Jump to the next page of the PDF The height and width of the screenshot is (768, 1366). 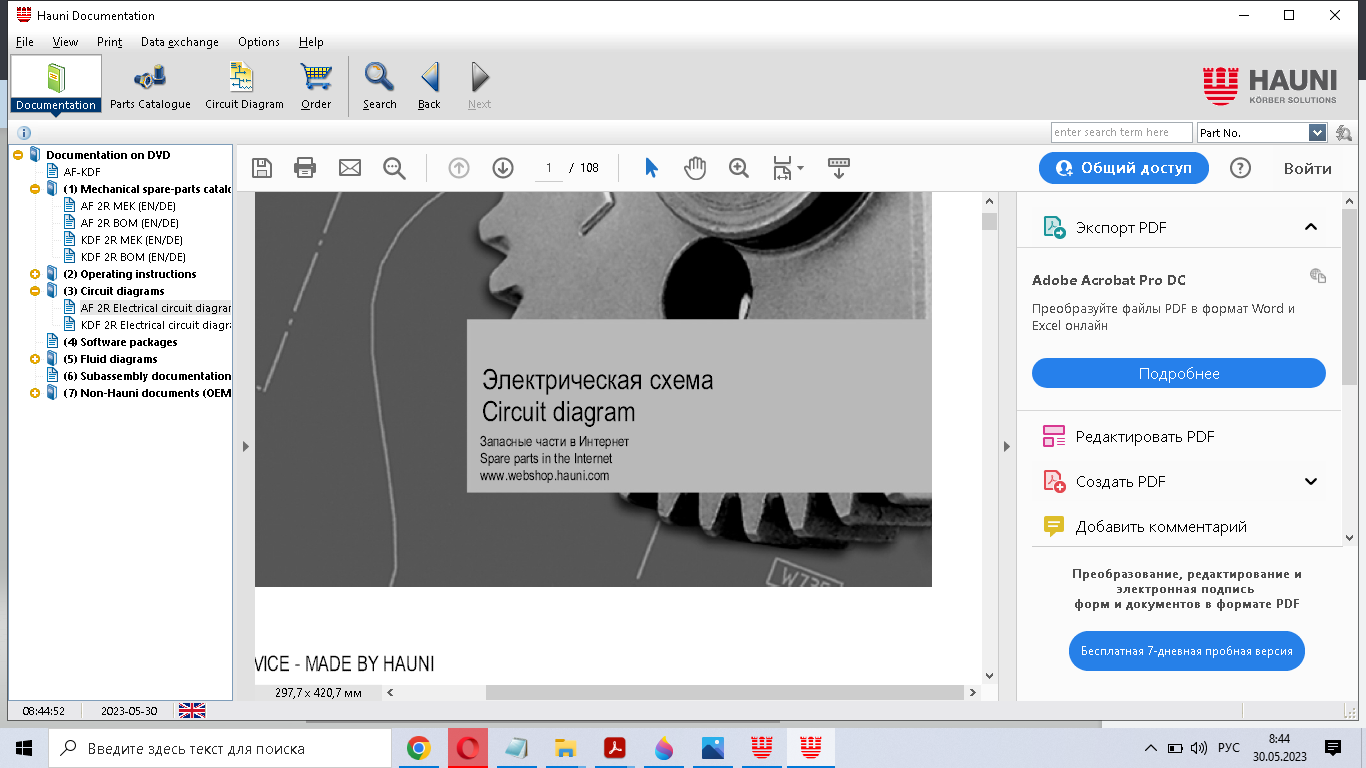click(x=502, y=168)
